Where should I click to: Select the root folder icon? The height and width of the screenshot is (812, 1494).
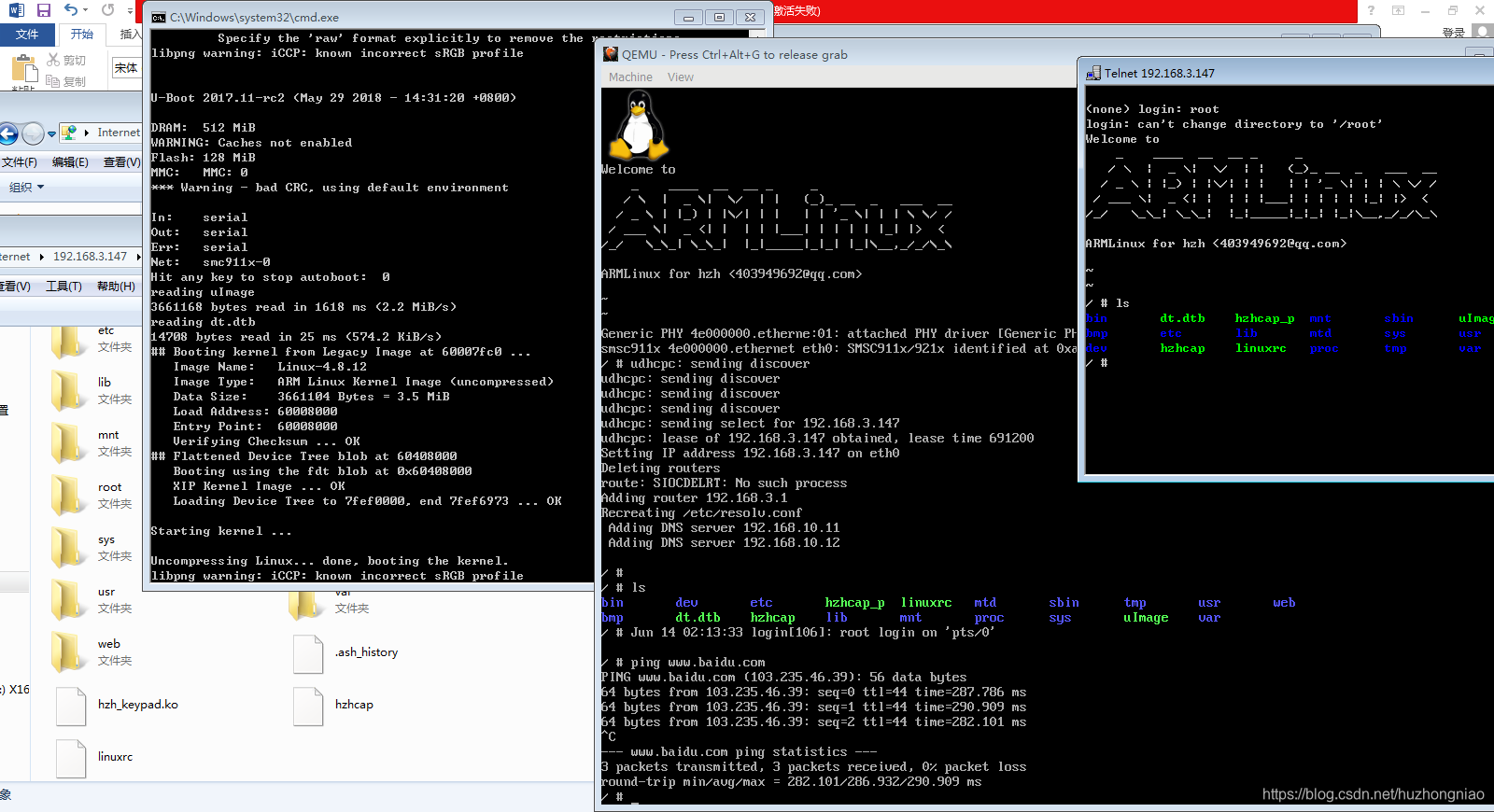point(67,496)
